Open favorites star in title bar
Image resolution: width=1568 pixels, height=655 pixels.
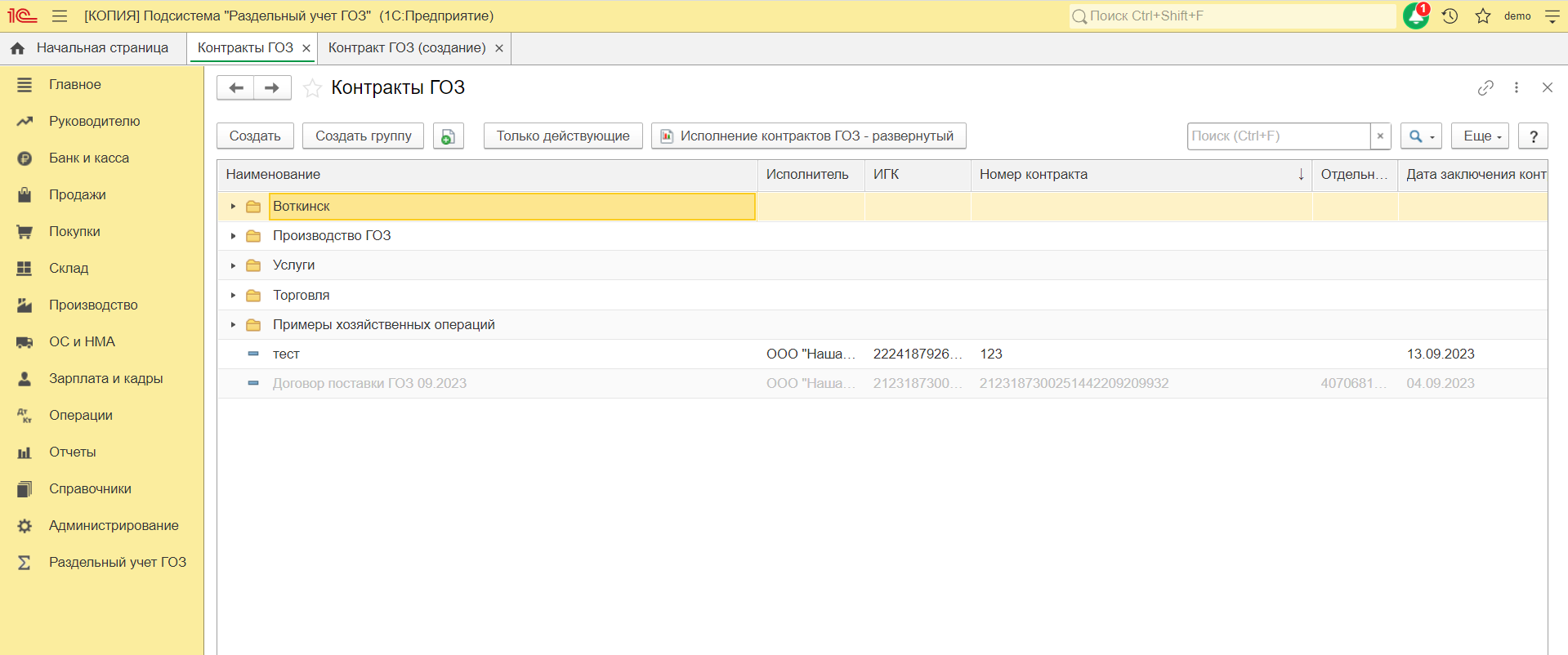pyautogui.click(x=1483, y=16)
